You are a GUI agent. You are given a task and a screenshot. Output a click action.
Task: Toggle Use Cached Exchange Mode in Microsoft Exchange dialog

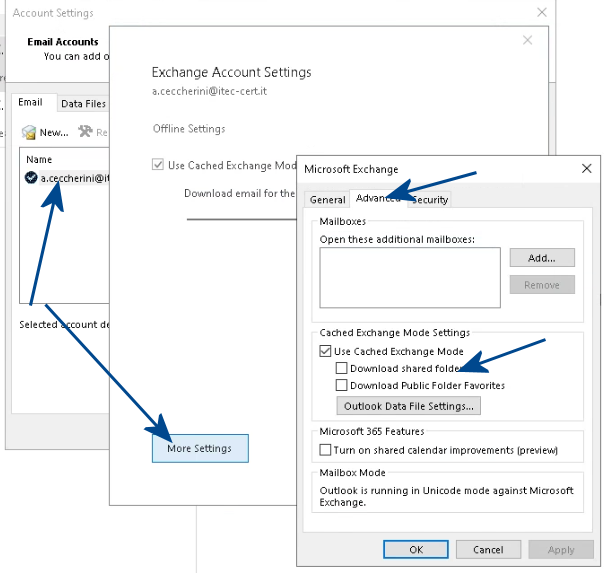[325, 351]
